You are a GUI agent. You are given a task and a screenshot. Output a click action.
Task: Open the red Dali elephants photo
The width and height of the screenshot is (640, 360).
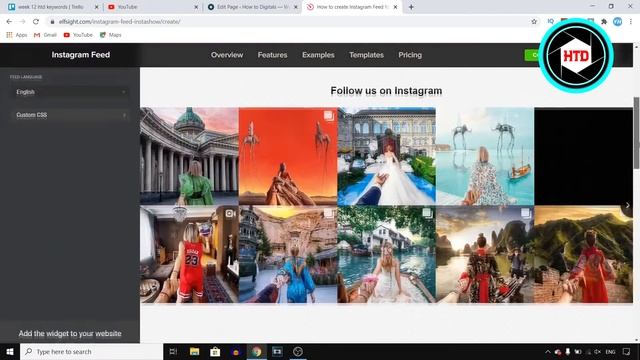point(288,156)
